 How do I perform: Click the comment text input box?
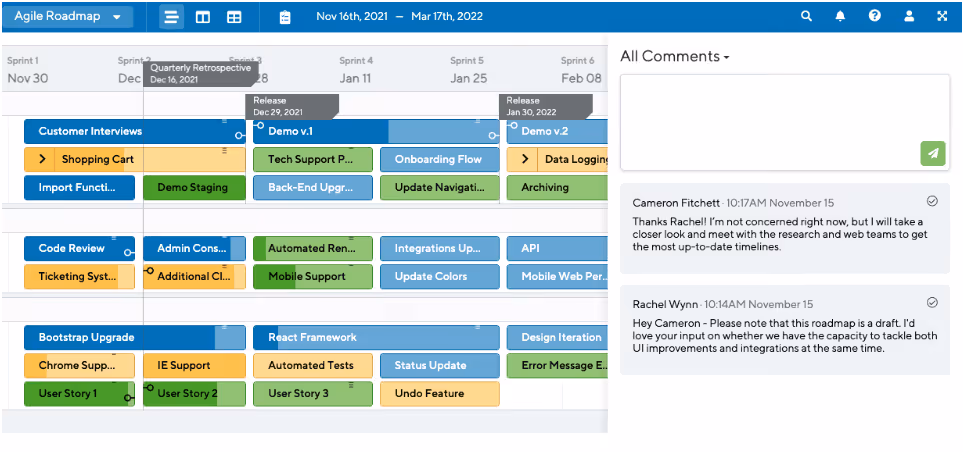coord(785,122)
